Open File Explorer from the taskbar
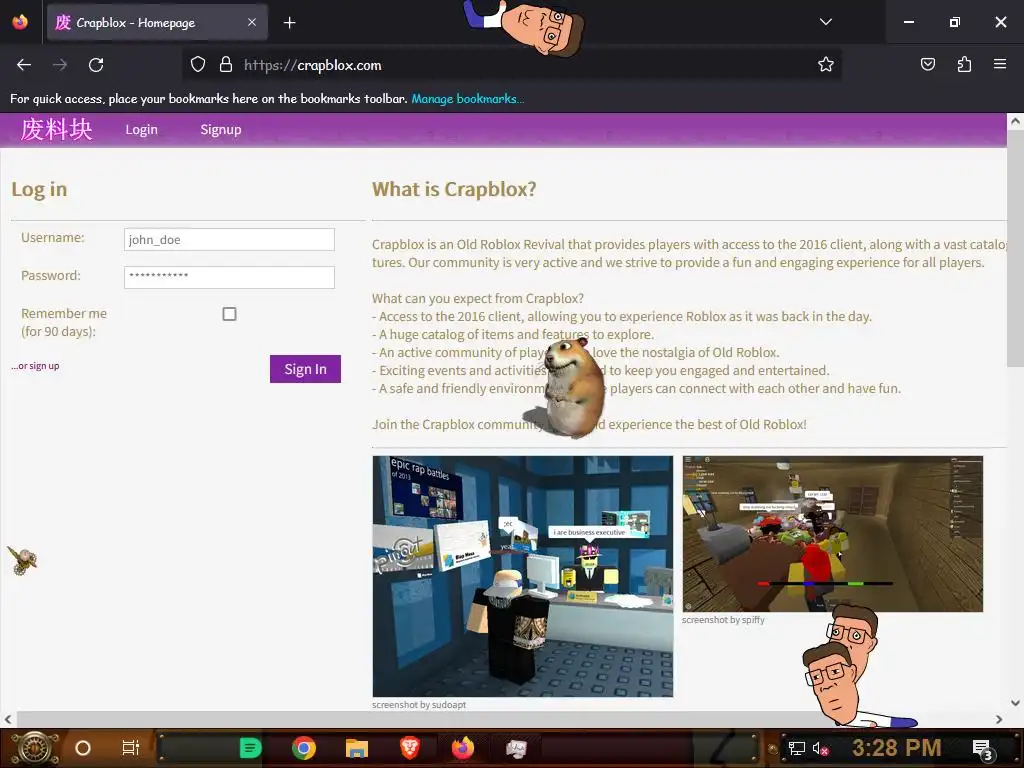 click(357, 748)
